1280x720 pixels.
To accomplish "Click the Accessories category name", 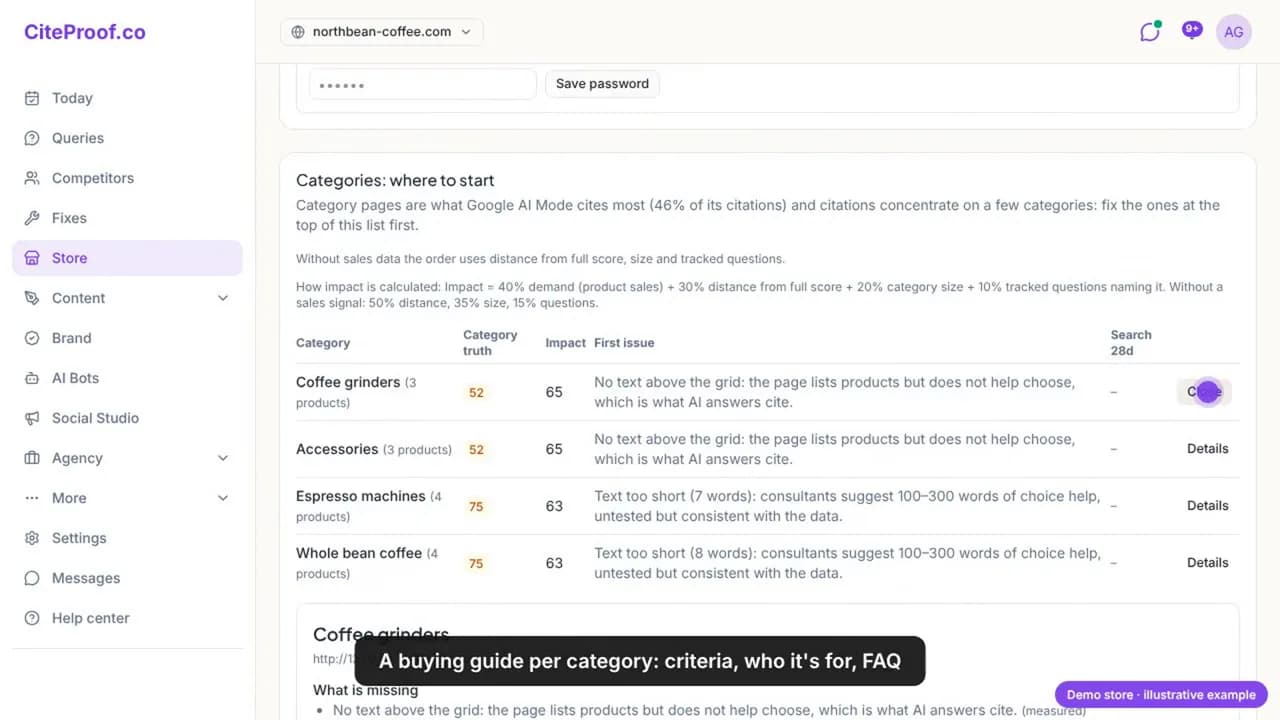I will (337, 449).
